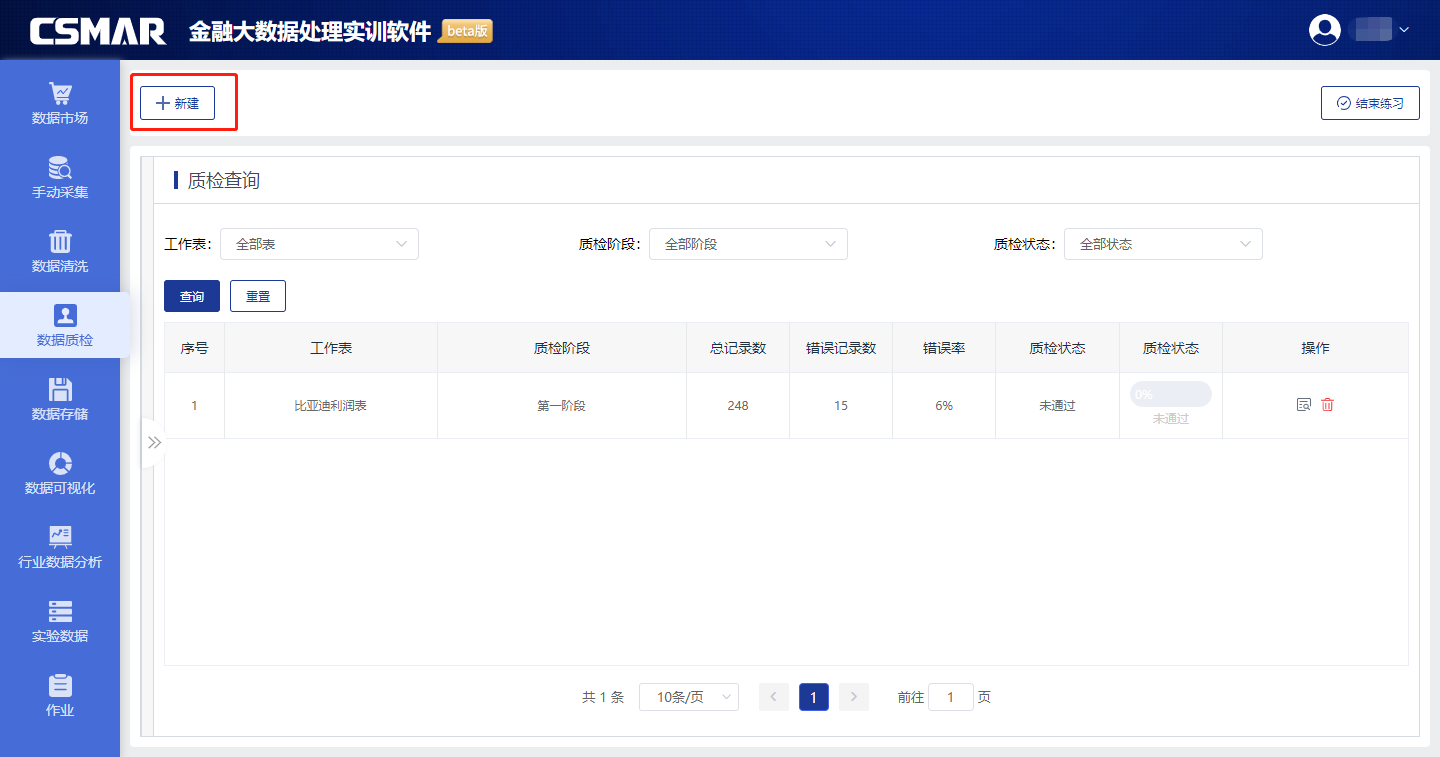
Task: Click the user avatar icon in header
Action: pyautogui.click(x=1325, y=30)
